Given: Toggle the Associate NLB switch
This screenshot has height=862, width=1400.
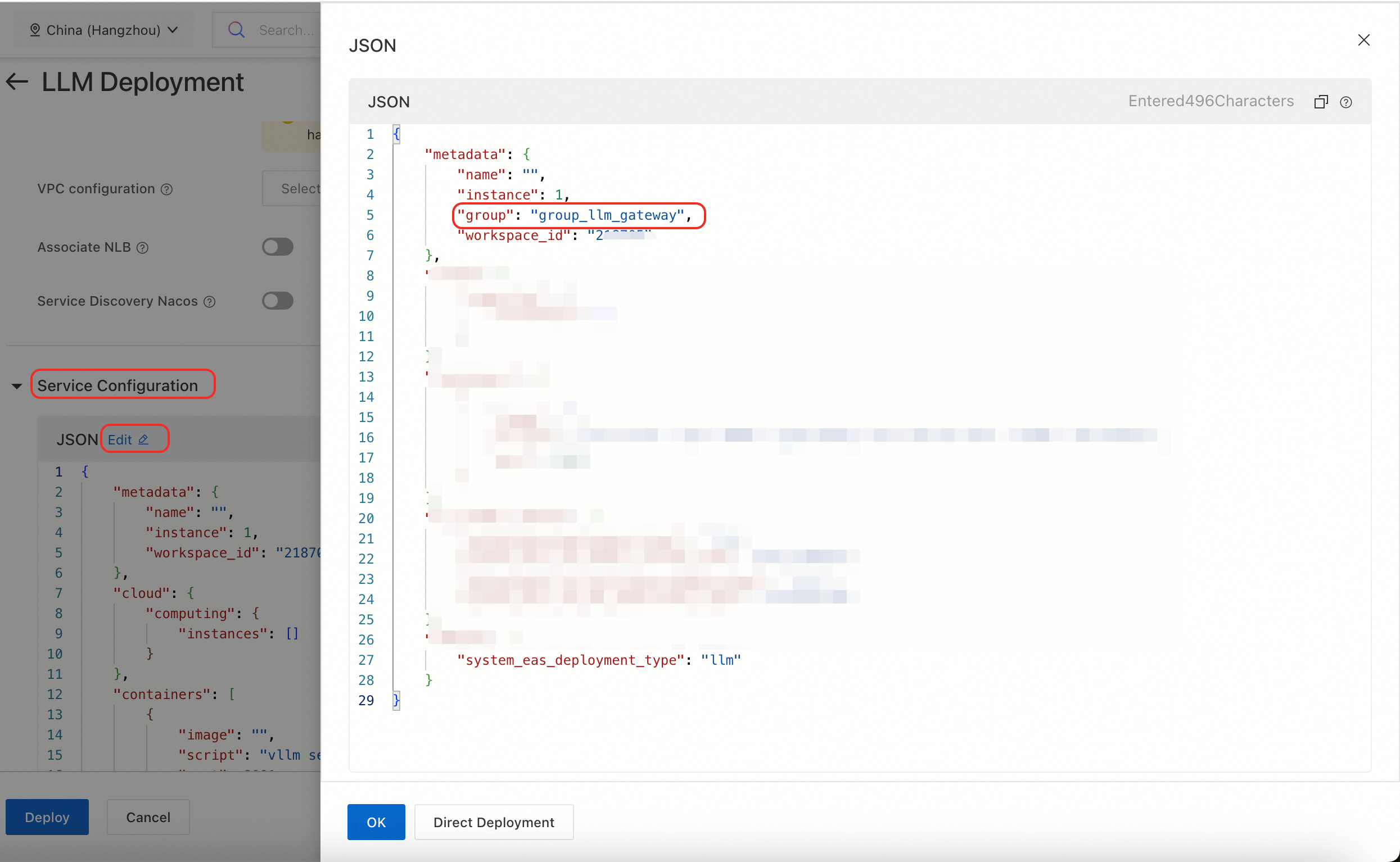Looking at the screenshot, I should 278,247.
